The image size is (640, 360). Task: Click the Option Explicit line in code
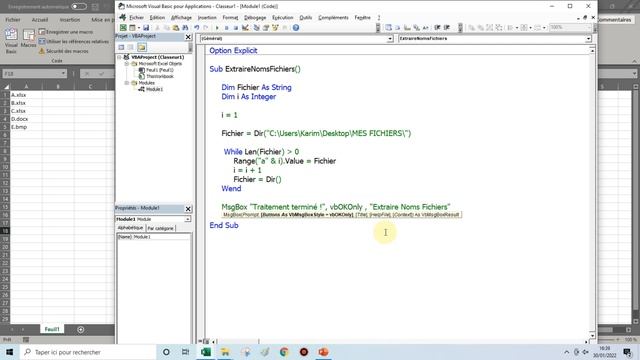(x=233, y=51)
